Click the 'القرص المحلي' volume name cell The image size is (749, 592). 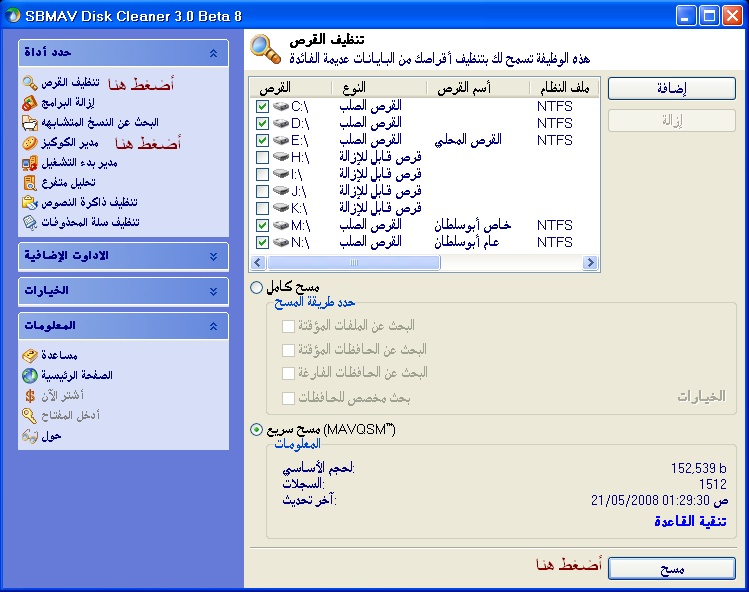click(468, 140)
